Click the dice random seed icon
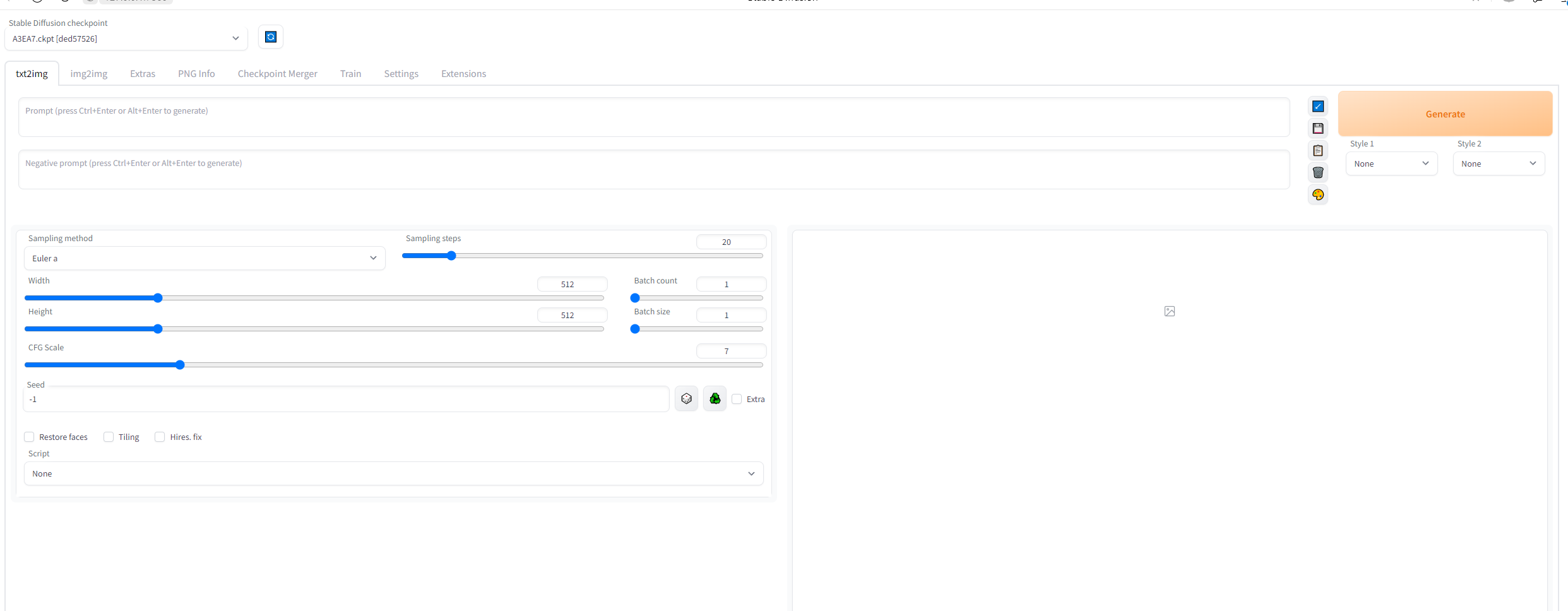This screenshot has width=1568, height=611. tap(686, 399)
